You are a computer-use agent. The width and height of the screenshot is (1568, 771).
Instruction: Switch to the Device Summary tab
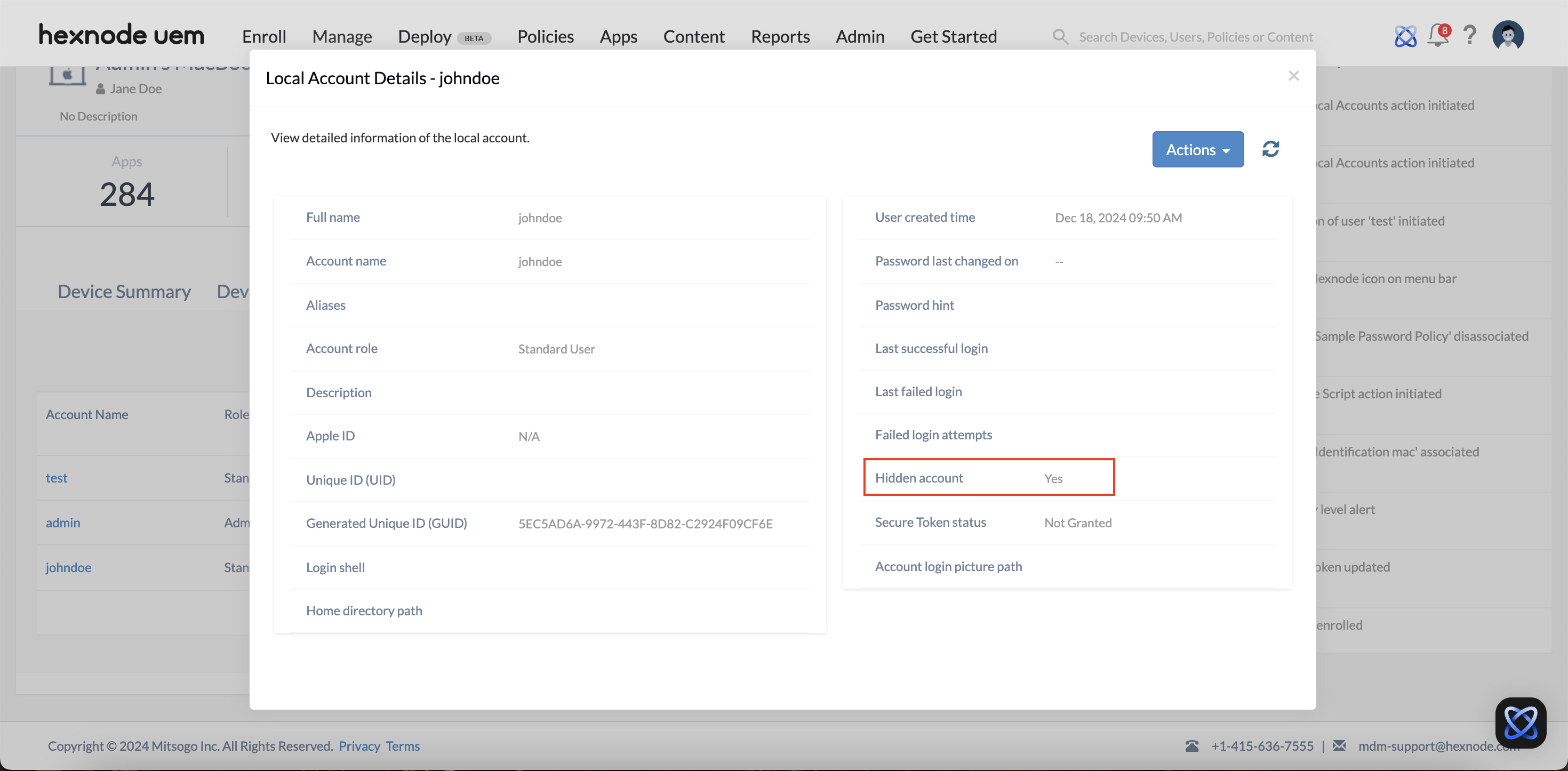click(124, 292)
